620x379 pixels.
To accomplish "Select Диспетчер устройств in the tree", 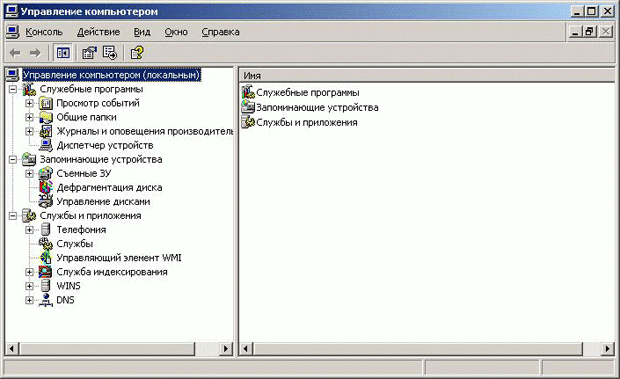I will (x=105, y=145).
